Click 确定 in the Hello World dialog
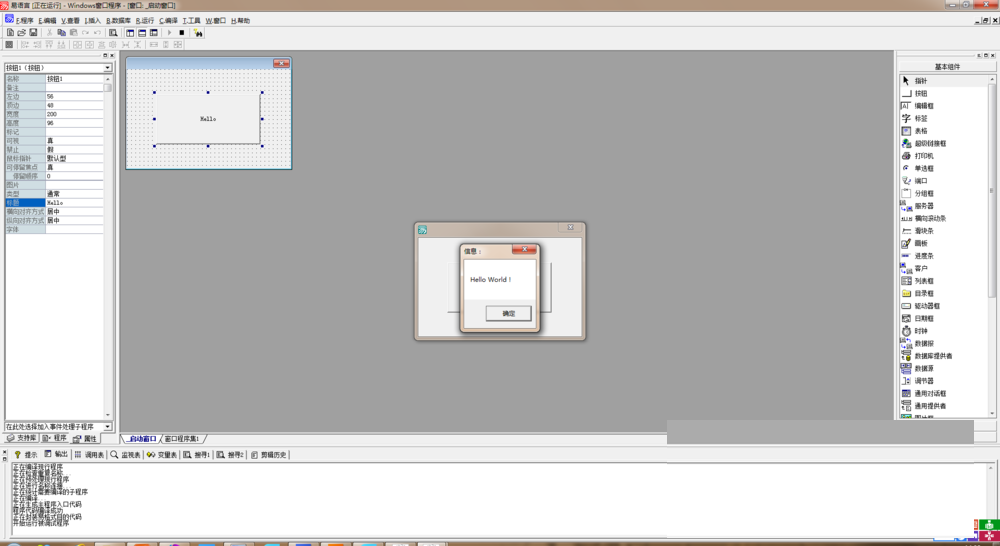Viewport: 1000px width, 546px height. pos(508,313)
